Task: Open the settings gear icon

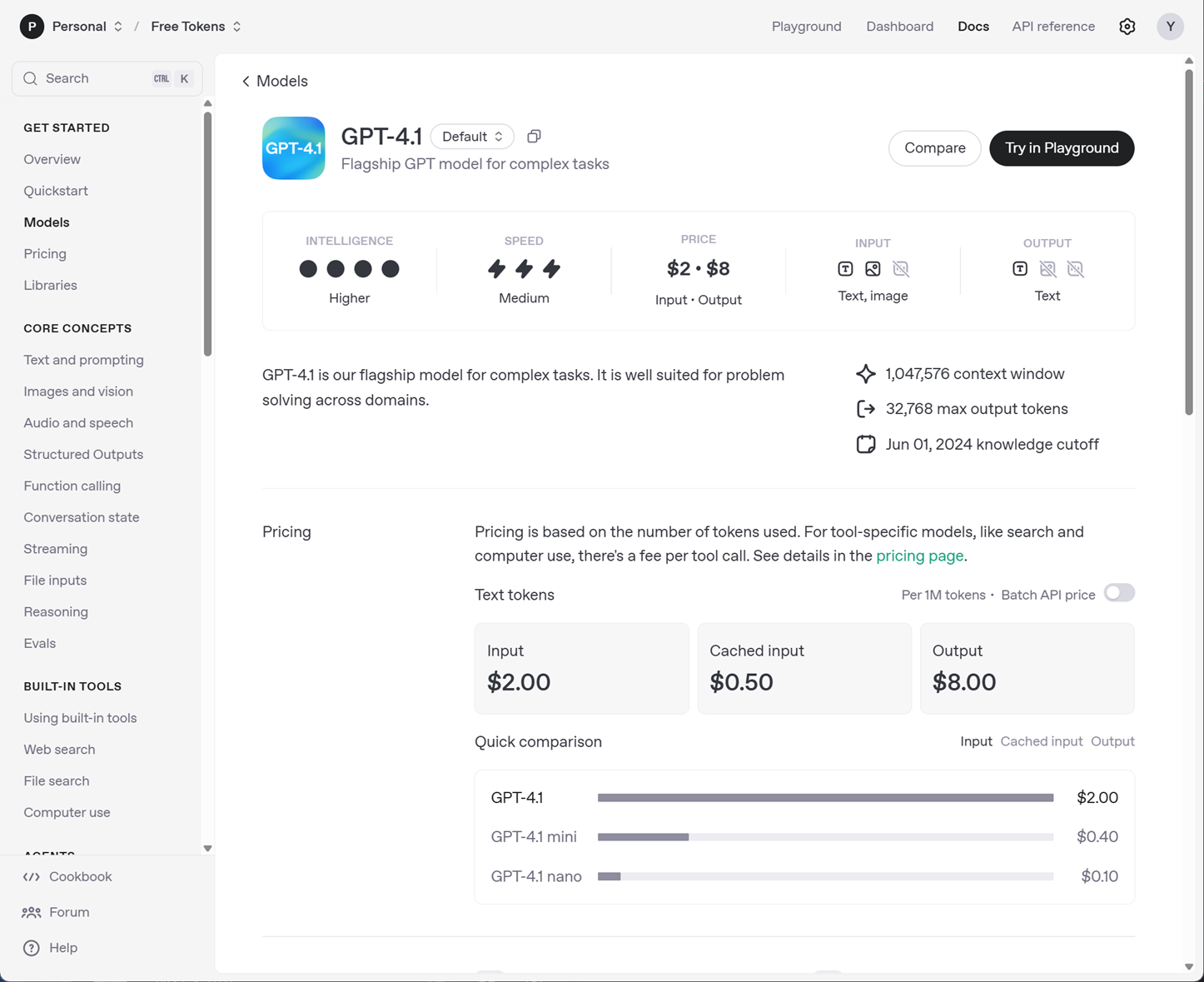Action: 1127,27
